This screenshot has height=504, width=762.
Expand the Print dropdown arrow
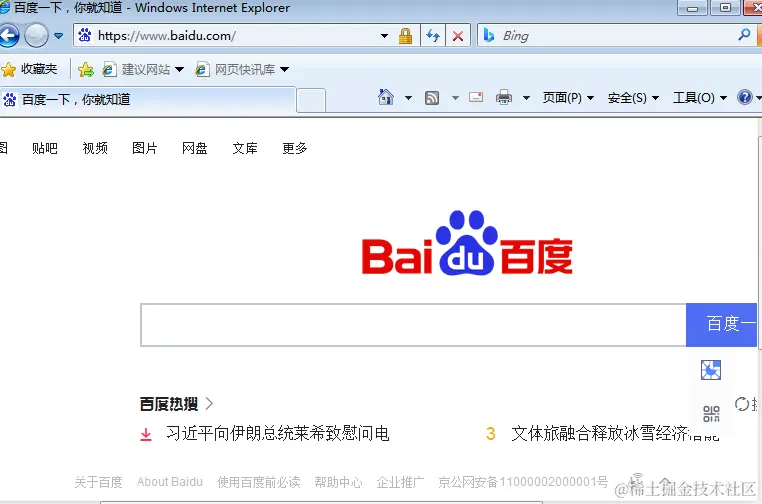pos(526,98)
